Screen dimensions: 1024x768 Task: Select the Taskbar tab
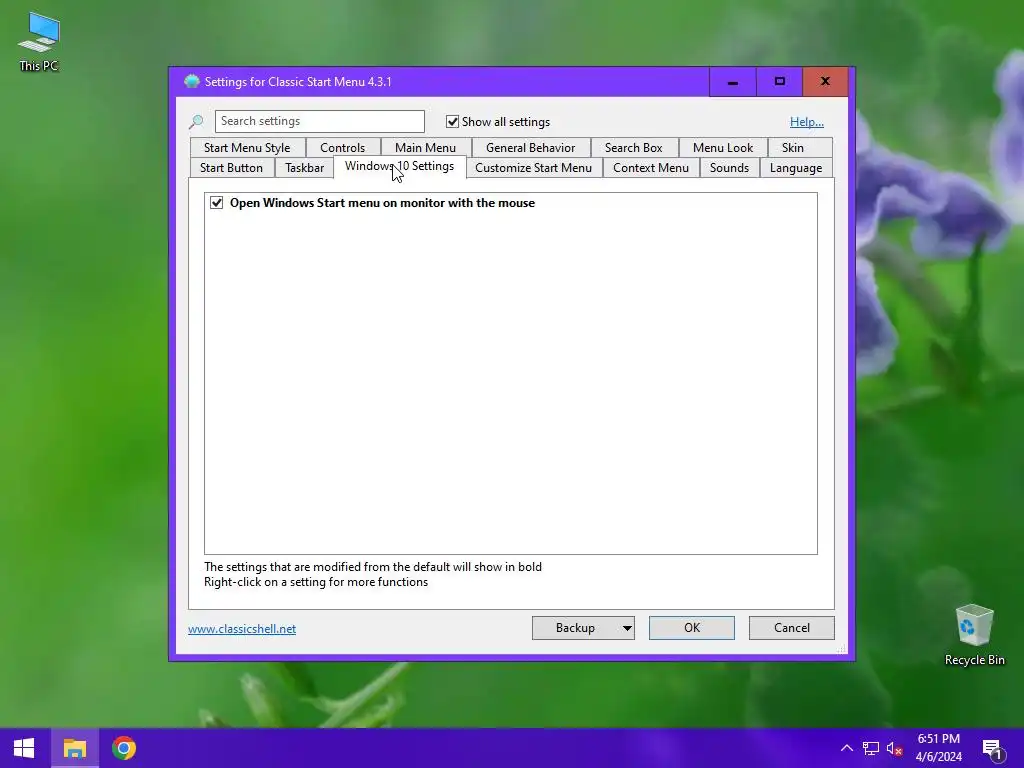[304, 168]
